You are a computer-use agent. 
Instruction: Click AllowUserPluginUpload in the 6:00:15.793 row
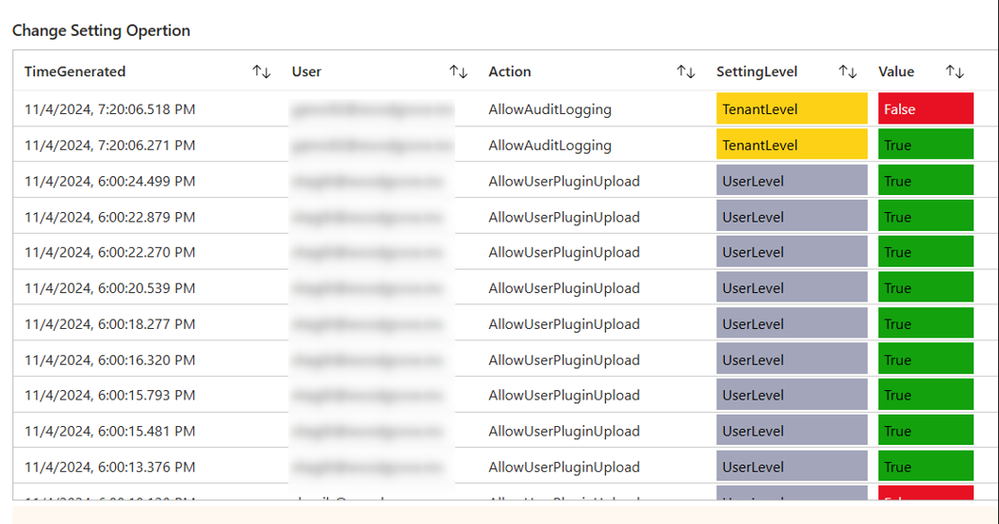tap(564, 395)
